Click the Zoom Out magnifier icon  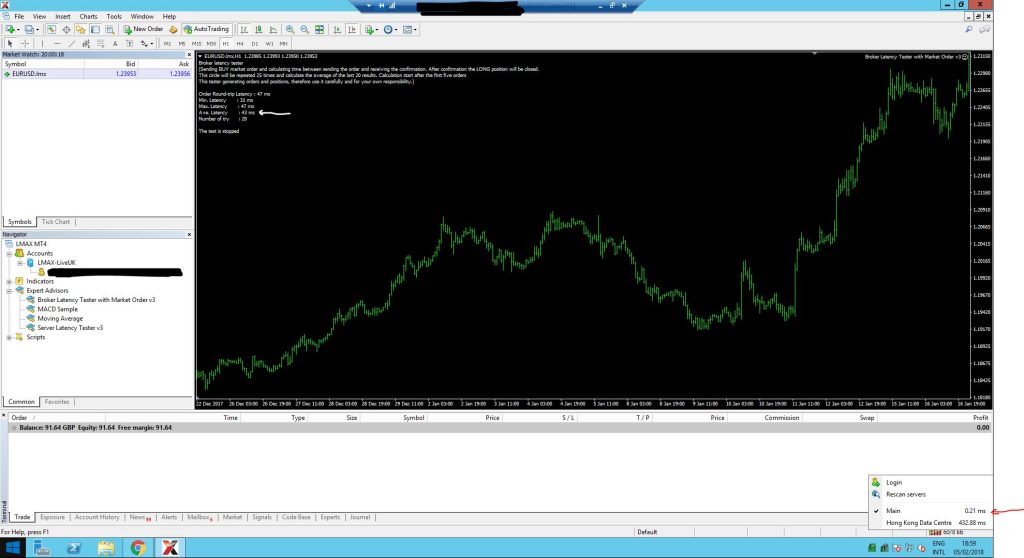[x=304, y=29]
